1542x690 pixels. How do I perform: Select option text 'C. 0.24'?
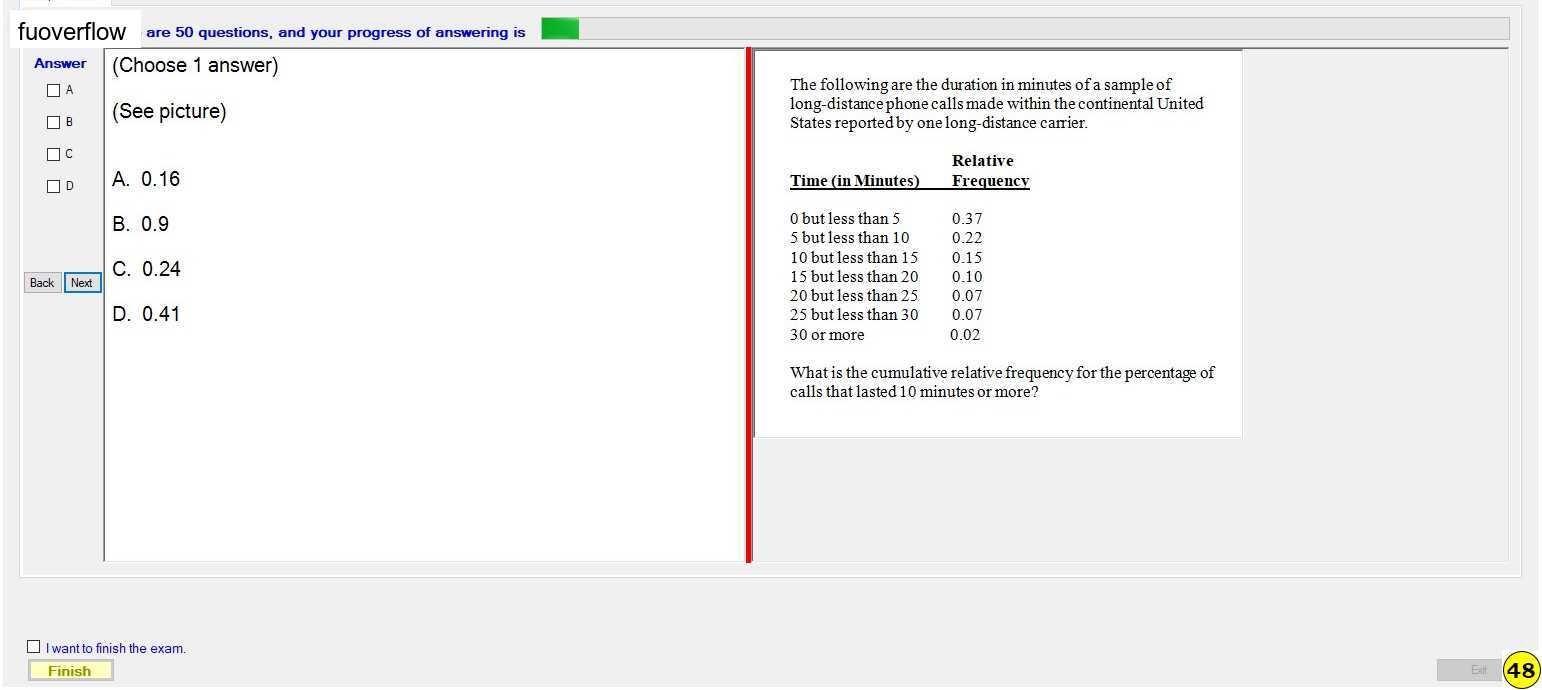pos(146,269)
